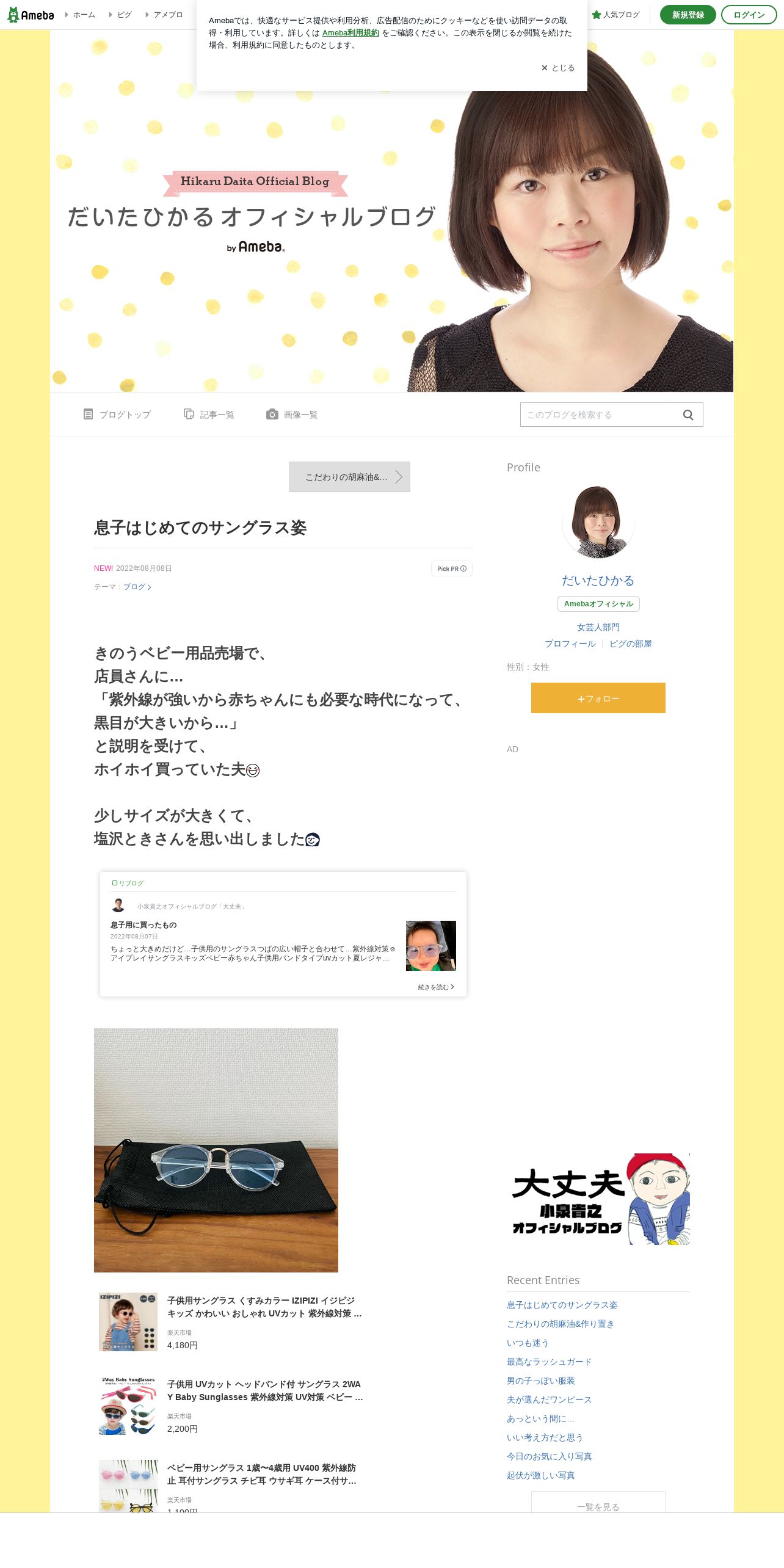The image size is (784, 1568).
Task: Open the sidebar Recent Entries link 息子はじめてのサングラス姿
Action: pos(562,1305)
